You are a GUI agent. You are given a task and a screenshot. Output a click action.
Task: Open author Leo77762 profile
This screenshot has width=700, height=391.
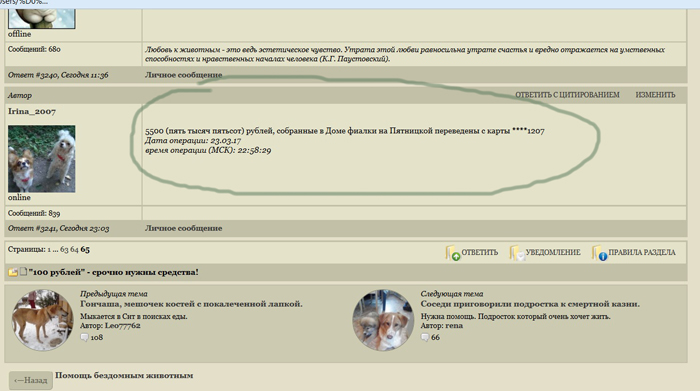coord(122,325)
